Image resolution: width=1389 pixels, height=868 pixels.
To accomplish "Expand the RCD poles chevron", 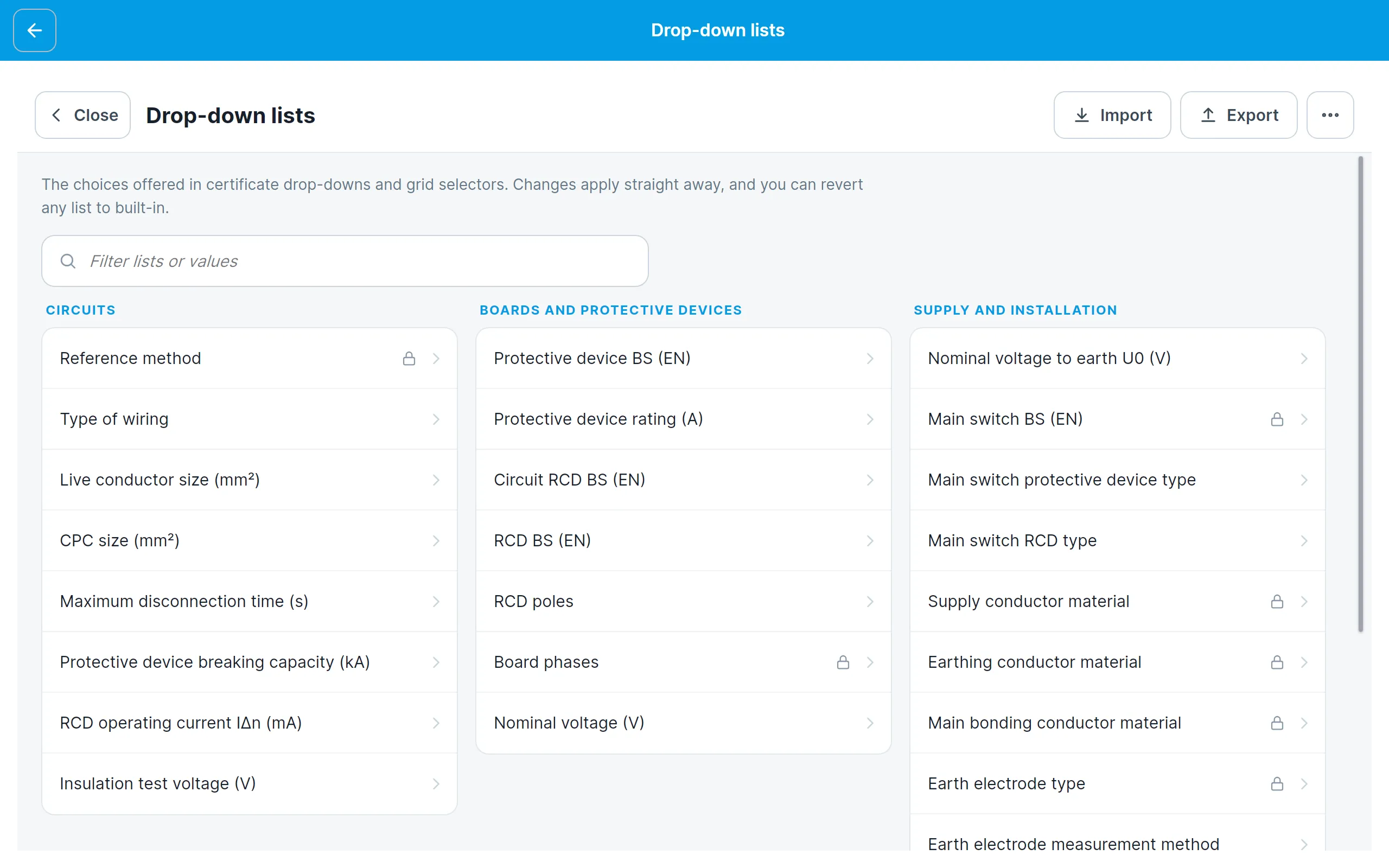I will pyautogui.click(x=870, y=601).
